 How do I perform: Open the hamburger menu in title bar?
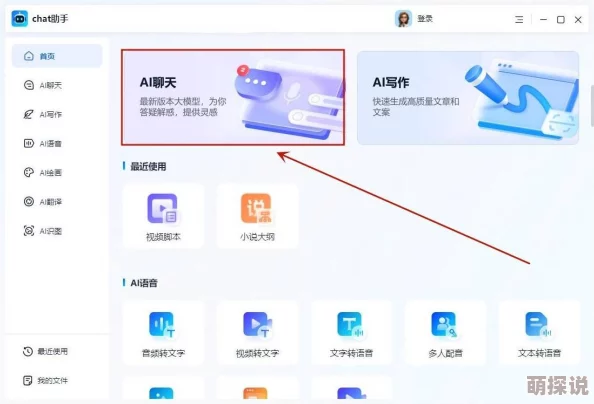(519, 19)
